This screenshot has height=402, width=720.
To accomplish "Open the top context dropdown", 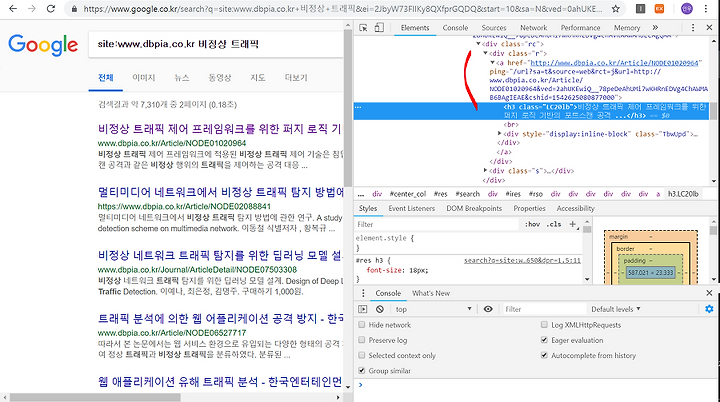I will coord(433,309).
